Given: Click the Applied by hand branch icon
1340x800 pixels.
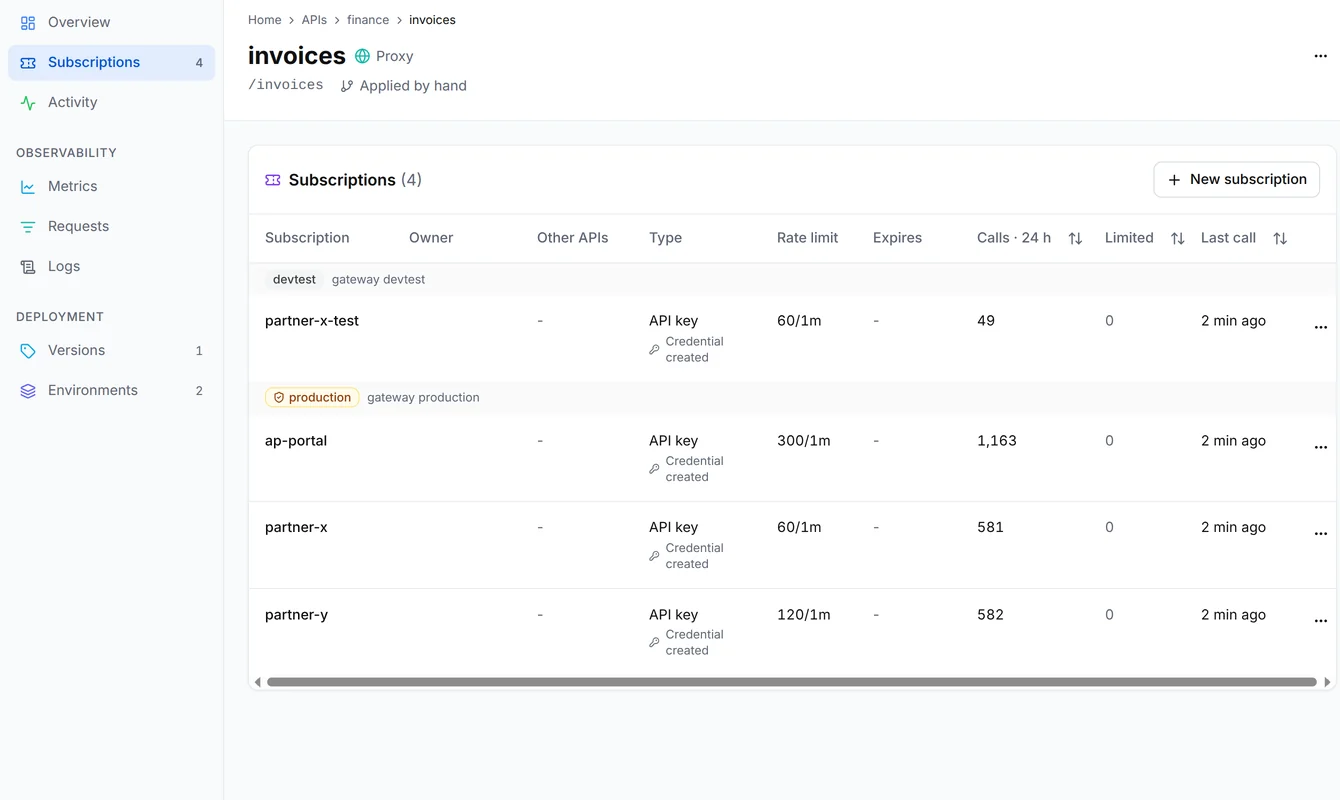Looking at the screenshot, I should point(347,86).
